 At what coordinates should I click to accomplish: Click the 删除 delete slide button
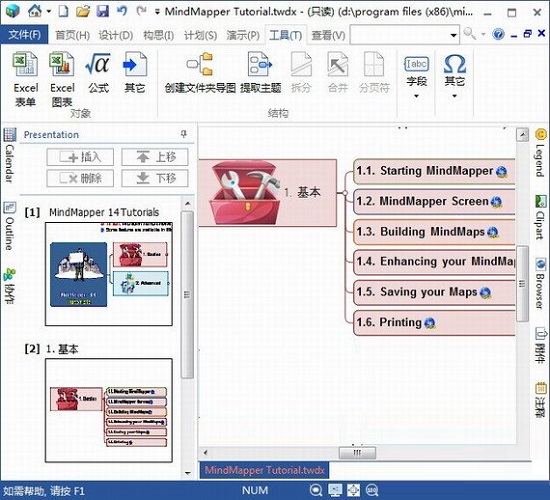pyautogui.click(x=80, y=178)
